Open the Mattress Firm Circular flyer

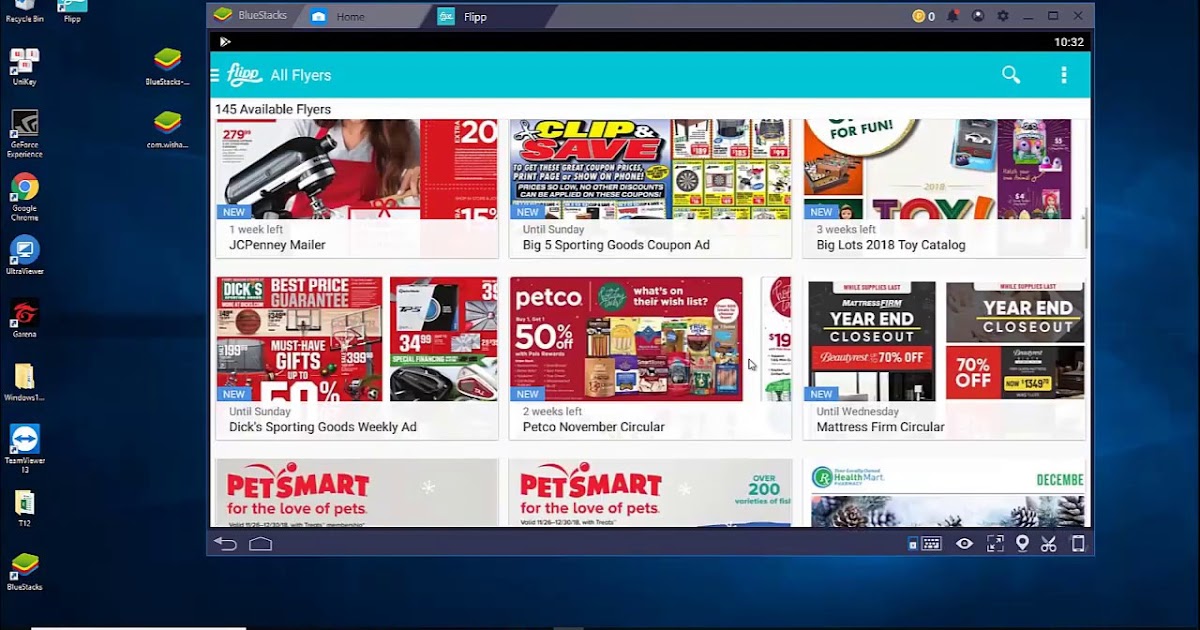[944, 358]
